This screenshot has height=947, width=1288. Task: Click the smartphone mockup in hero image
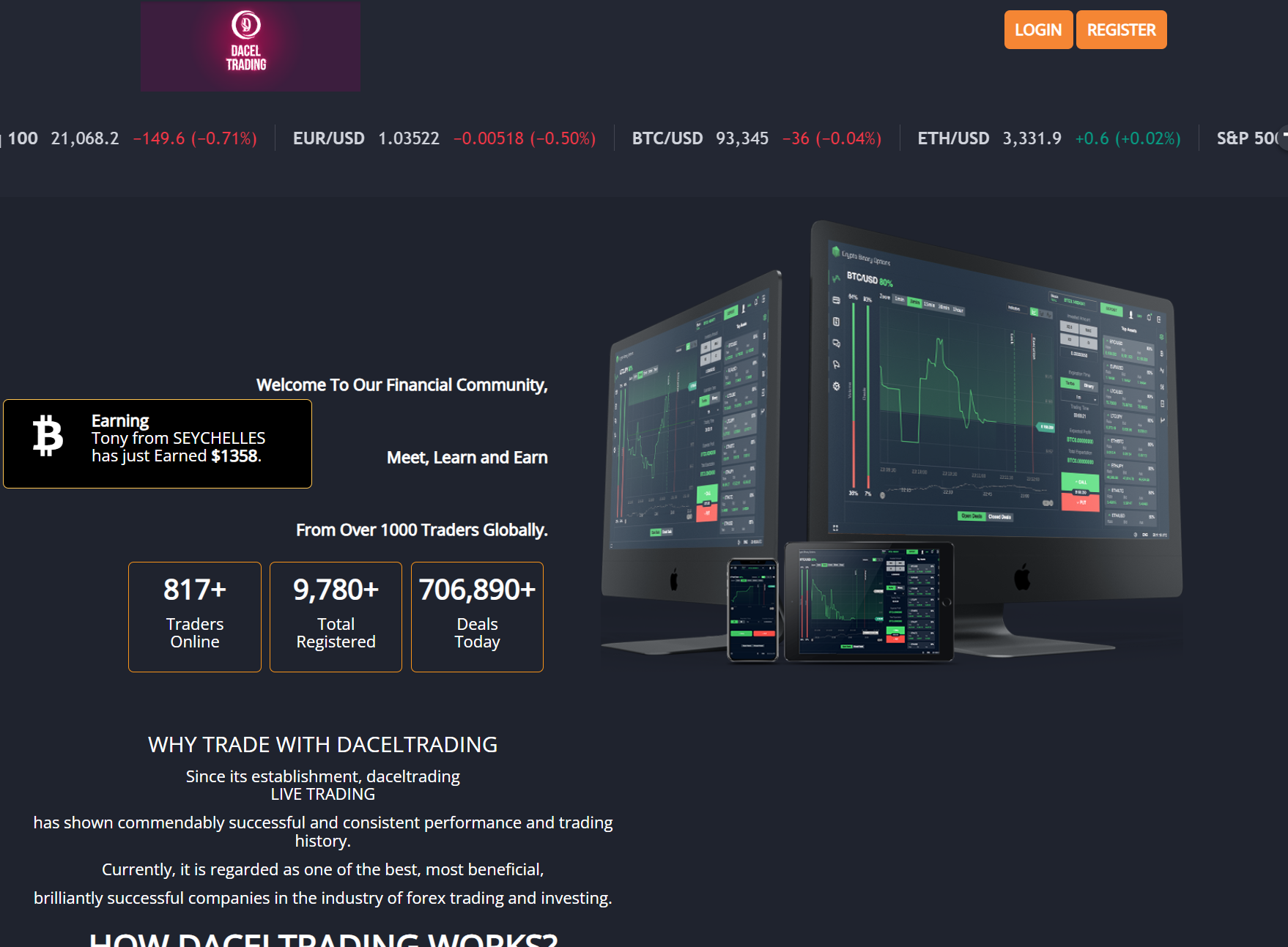point(752,609)
